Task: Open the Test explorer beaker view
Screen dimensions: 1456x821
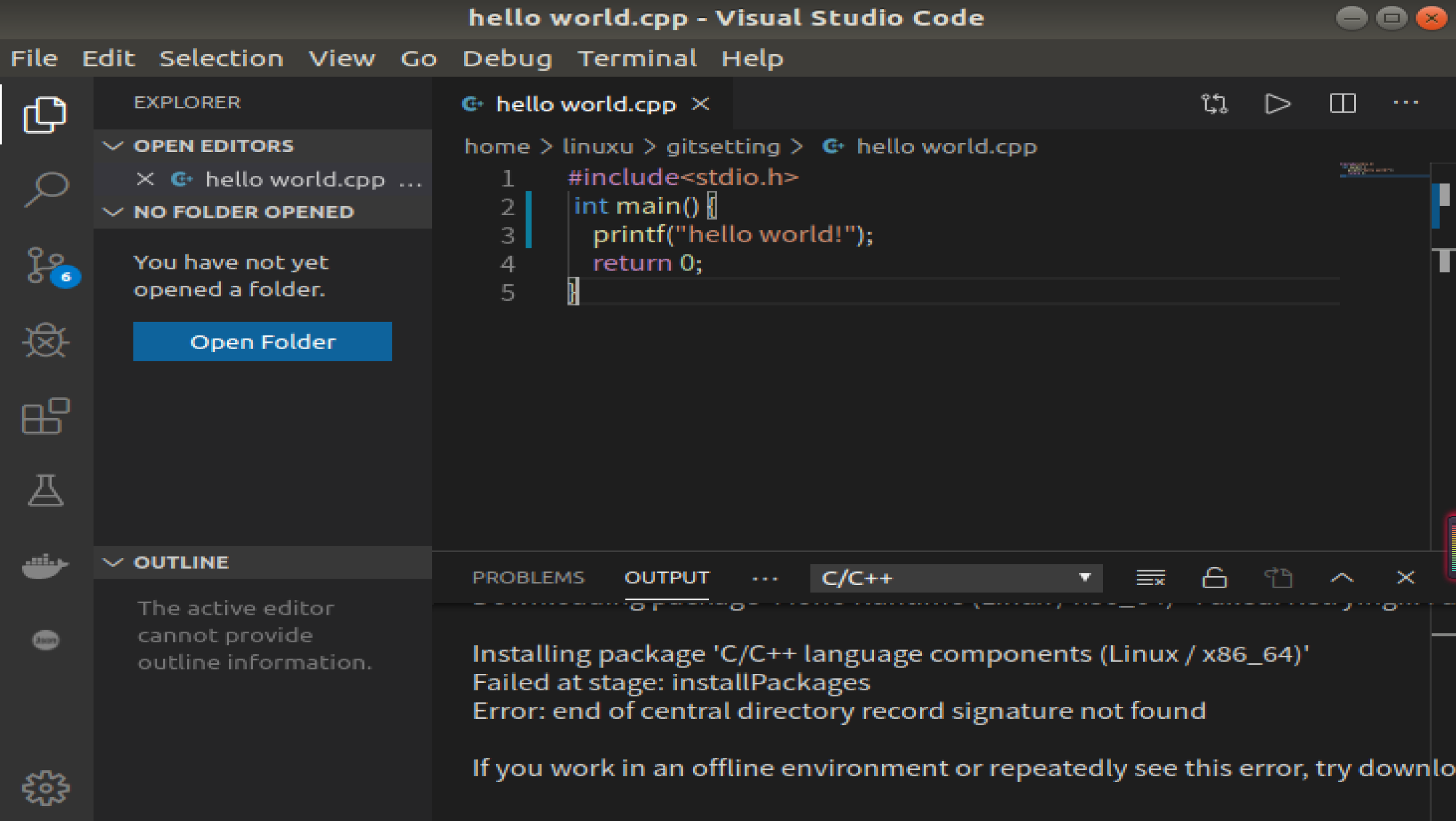Action: (45, 490)
